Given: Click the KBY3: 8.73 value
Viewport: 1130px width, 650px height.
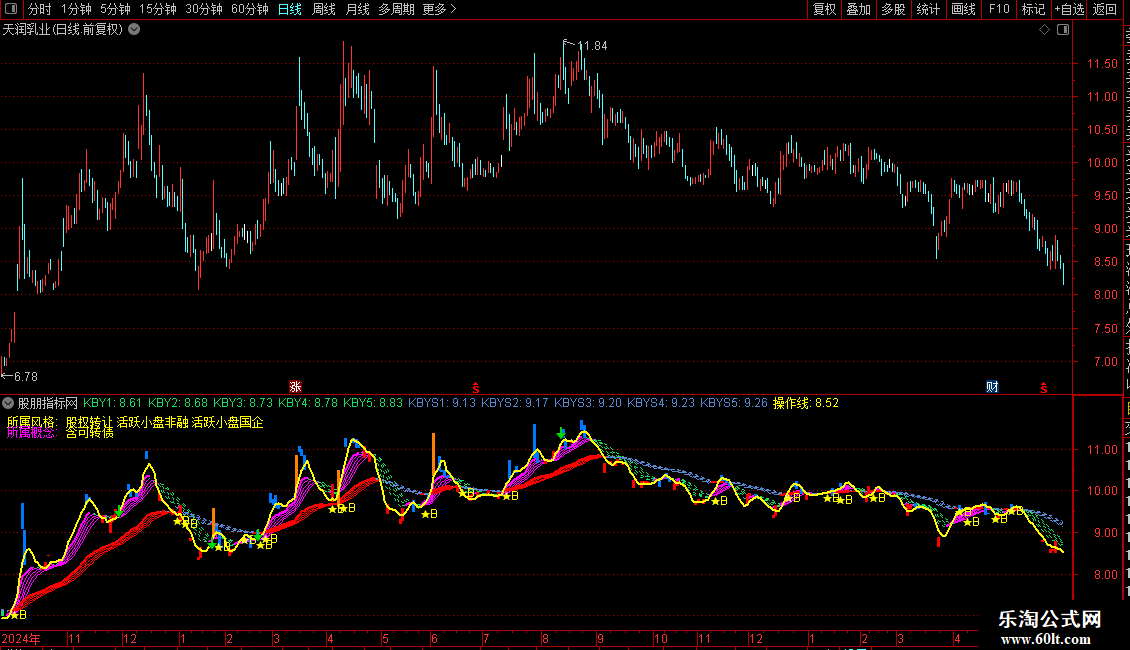Looking at the screenshot, I should coord(243,404).
